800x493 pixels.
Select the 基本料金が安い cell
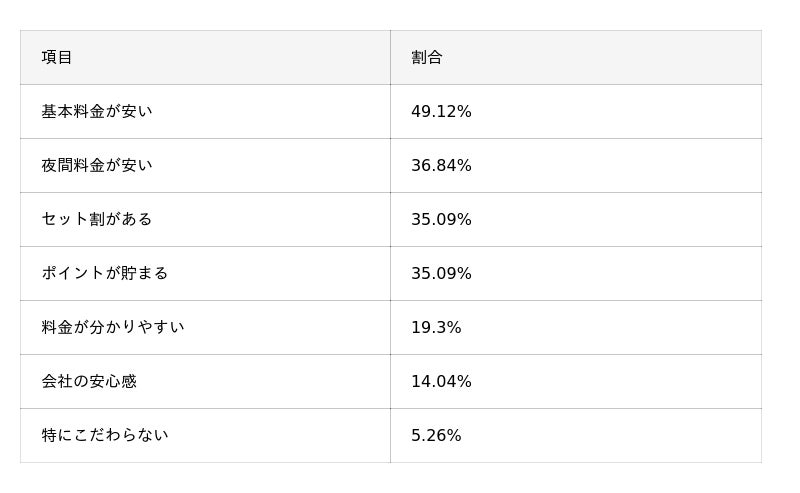(x=97, y=112)
